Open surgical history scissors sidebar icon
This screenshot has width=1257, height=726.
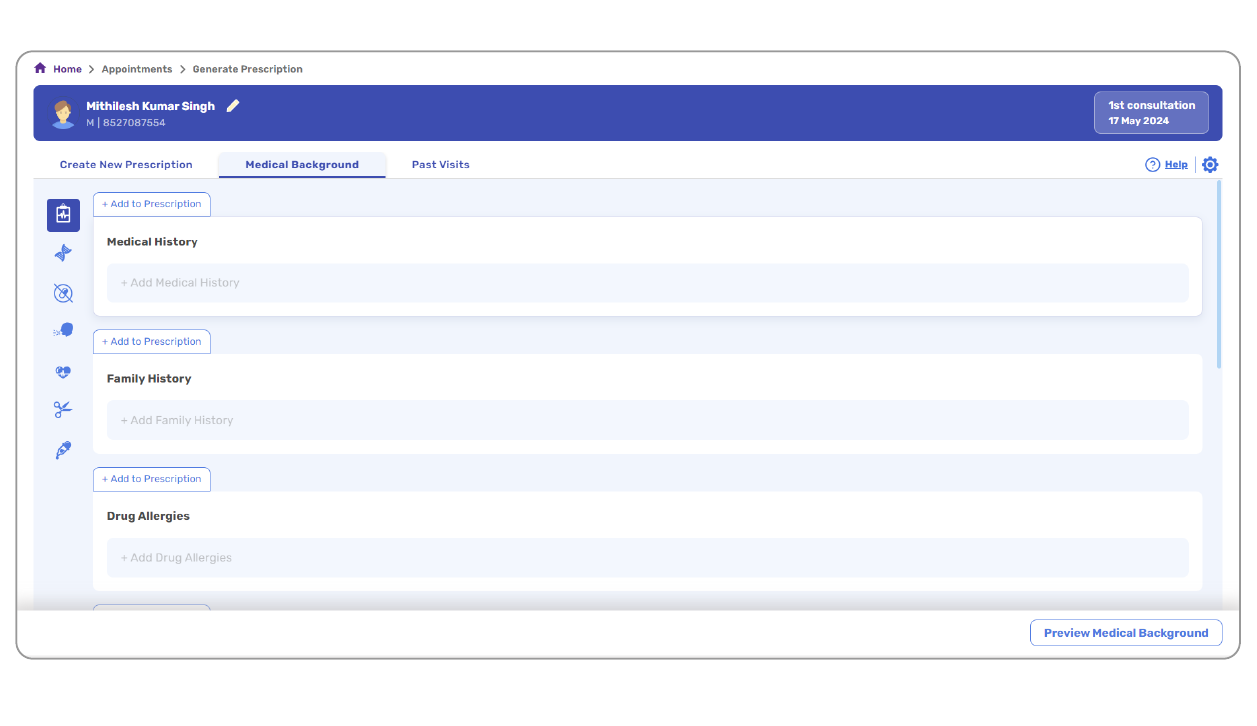[63, 409]
